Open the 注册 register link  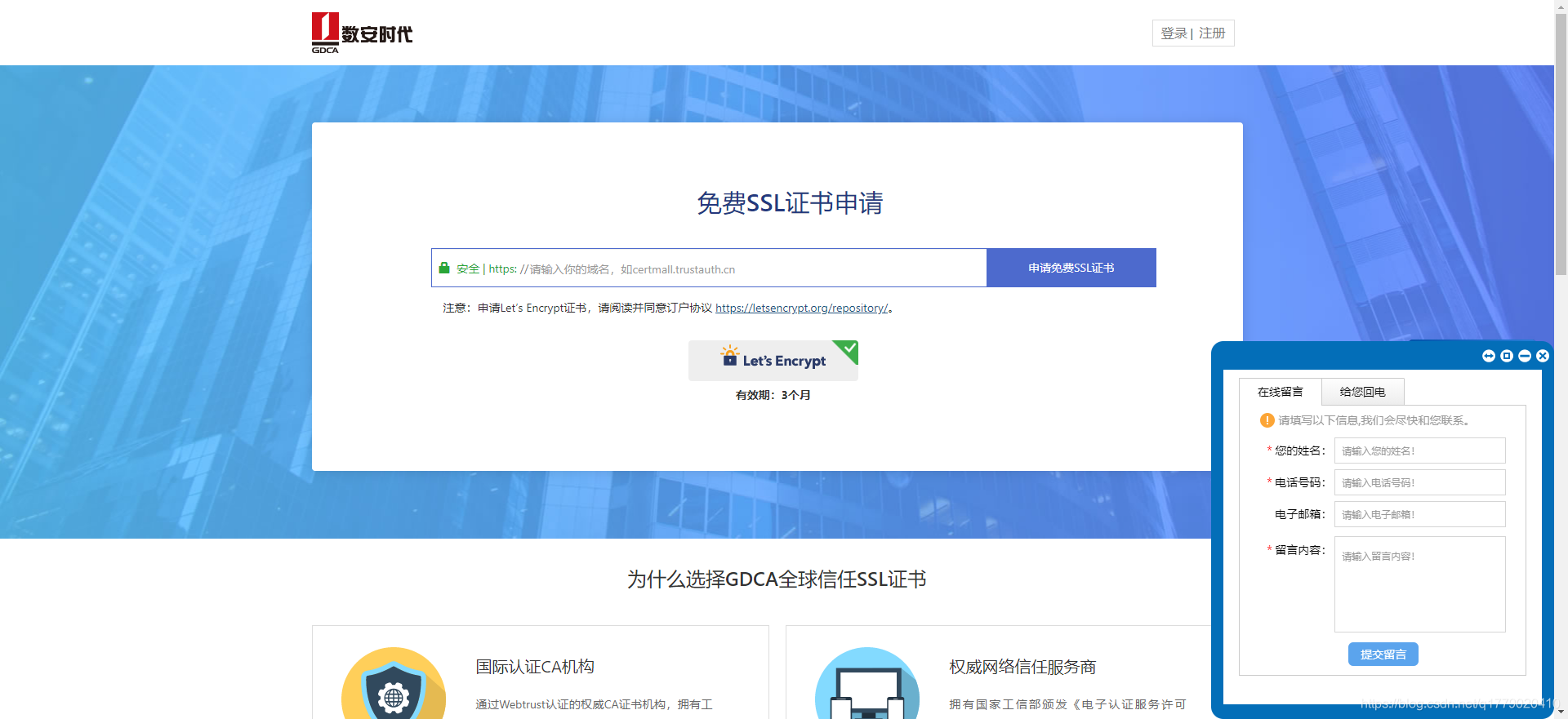pos(1212,33)
